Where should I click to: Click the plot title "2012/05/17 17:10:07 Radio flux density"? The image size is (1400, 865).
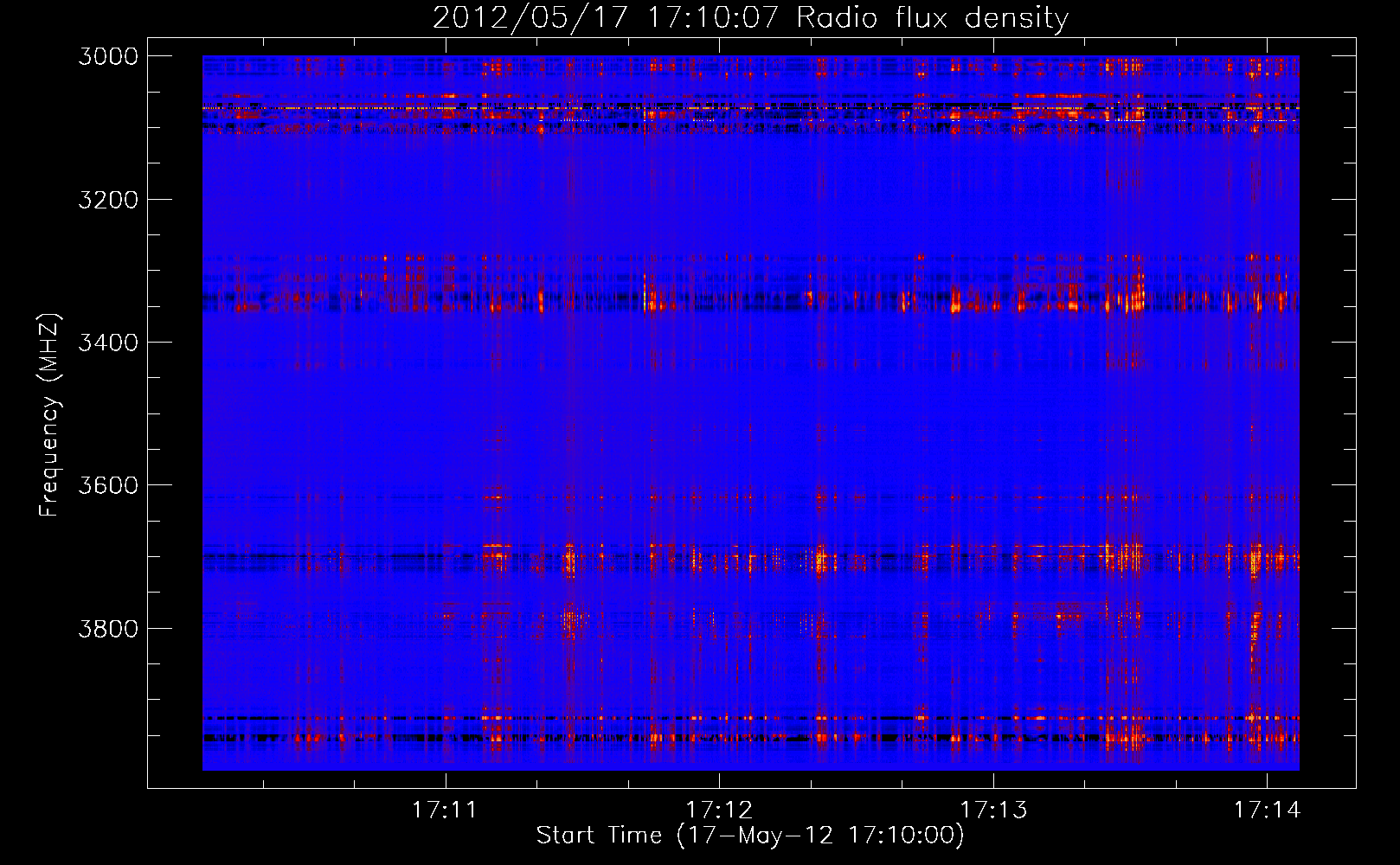tap(750, 17)
